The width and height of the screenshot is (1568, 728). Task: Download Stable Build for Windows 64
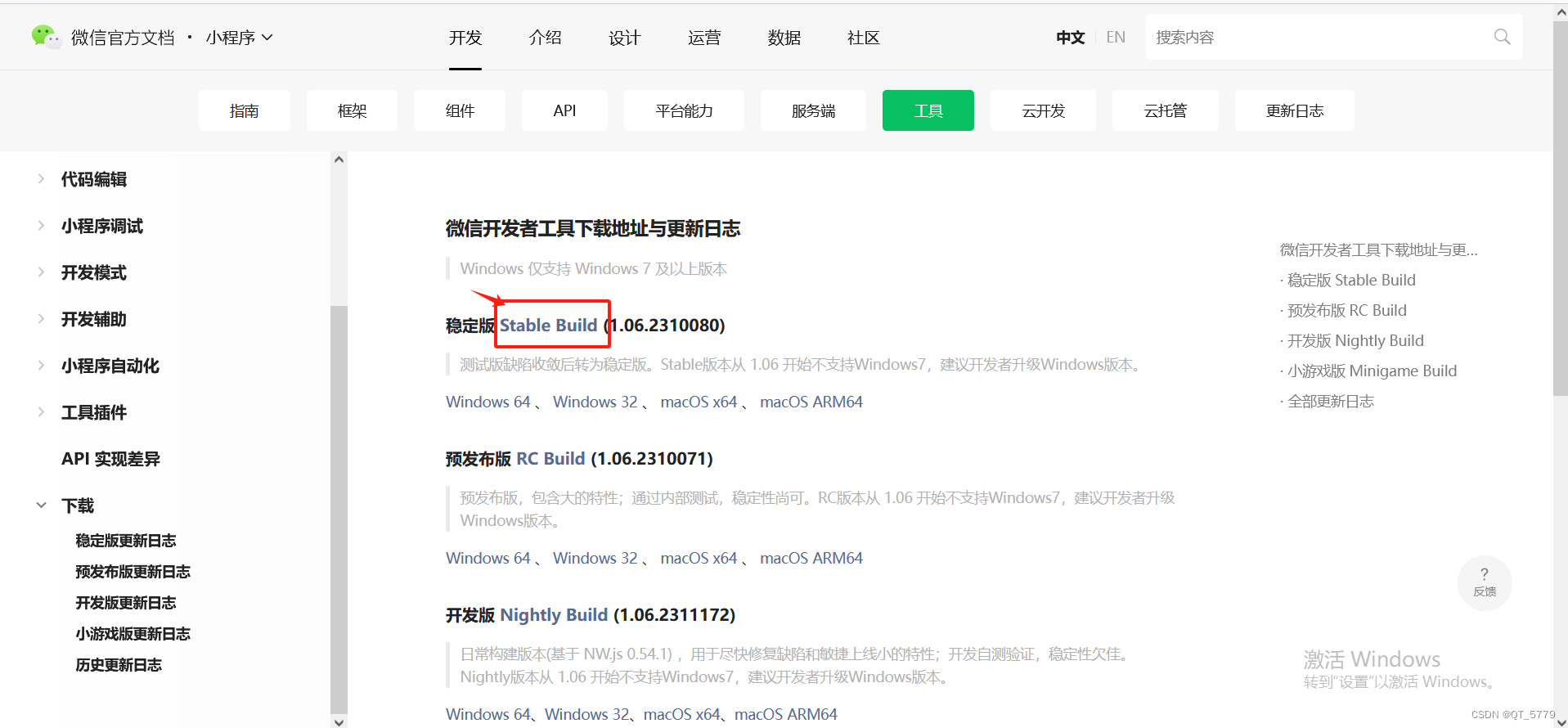coord(488,402)
